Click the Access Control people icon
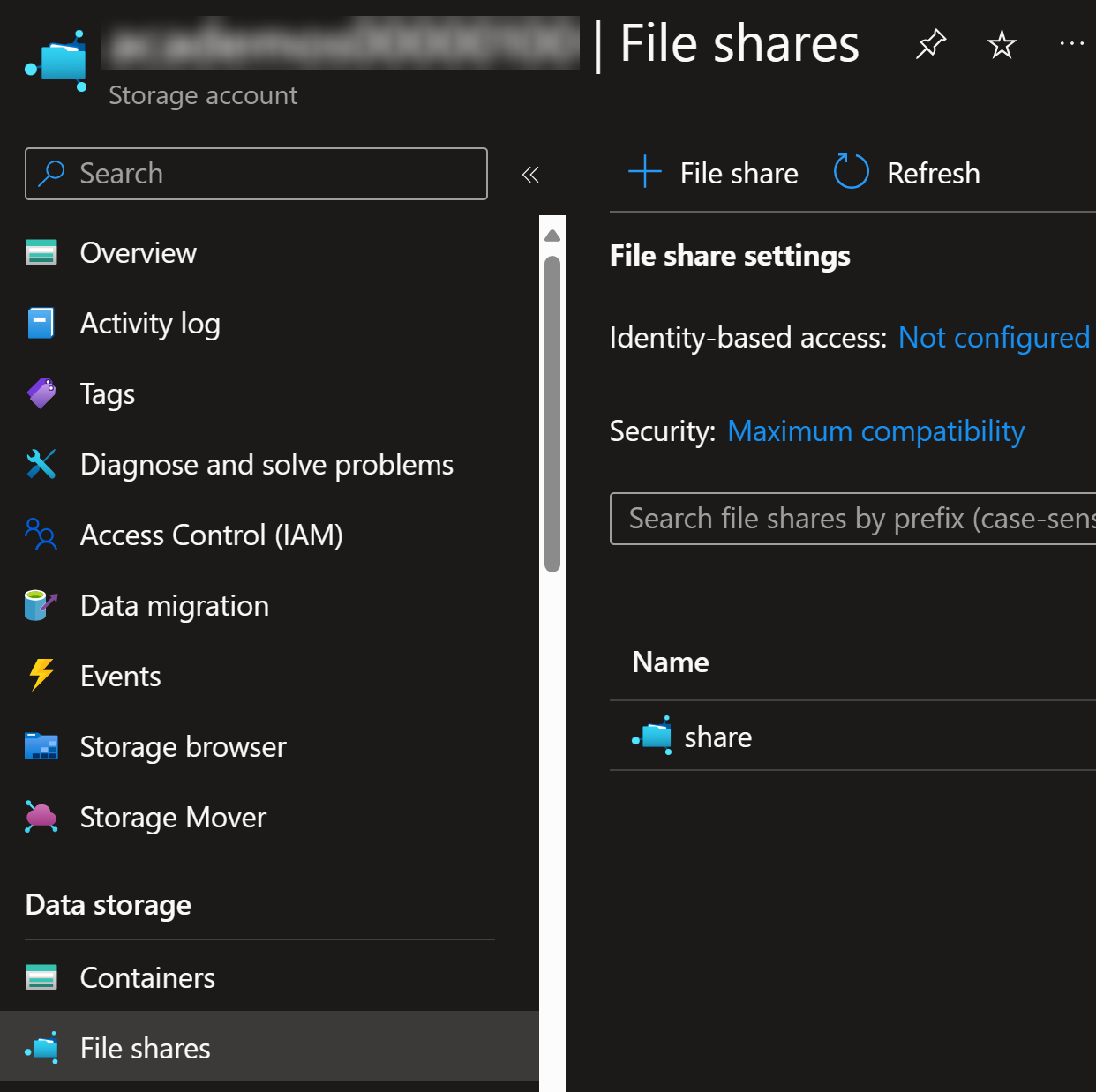Image resolution: width=1096 pixels, height=1092 pixels. point(41,535)
